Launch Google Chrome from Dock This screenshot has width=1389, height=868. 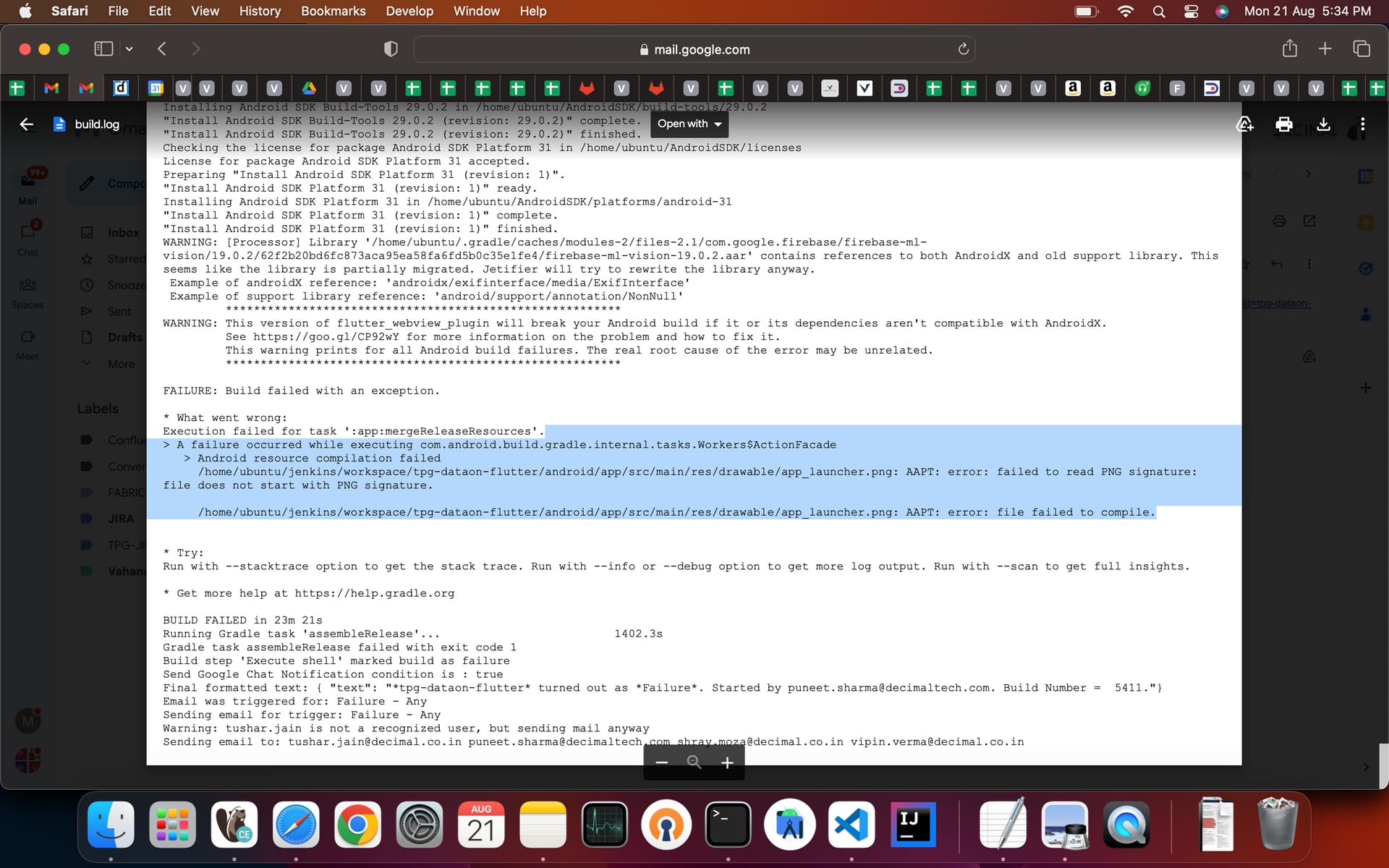(x=357, y=825)
